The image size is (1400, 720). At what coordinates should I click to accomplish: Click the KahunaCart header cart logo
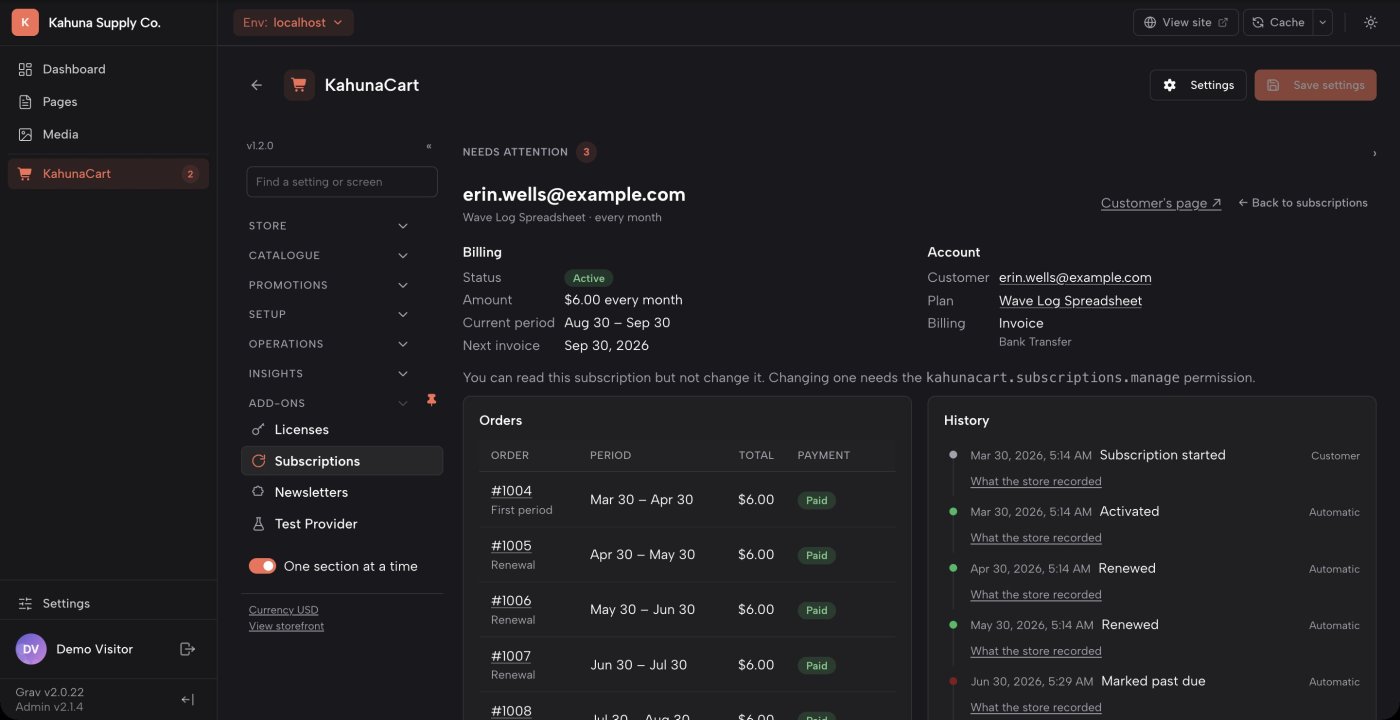point(299,85)
